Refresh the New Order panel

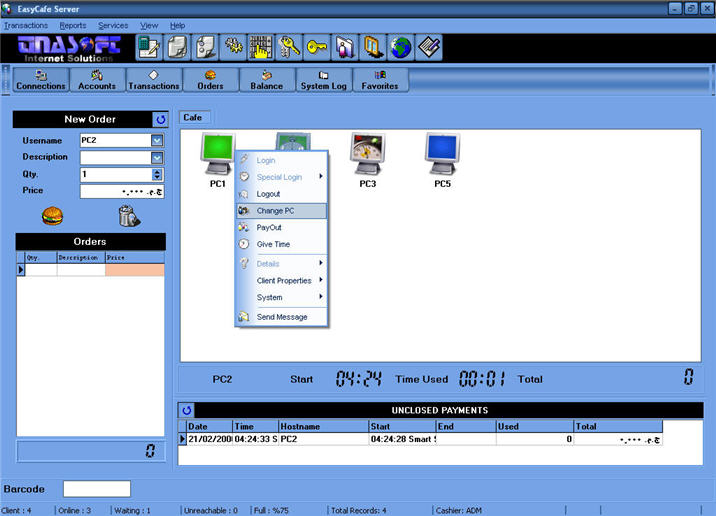[160, 120]
